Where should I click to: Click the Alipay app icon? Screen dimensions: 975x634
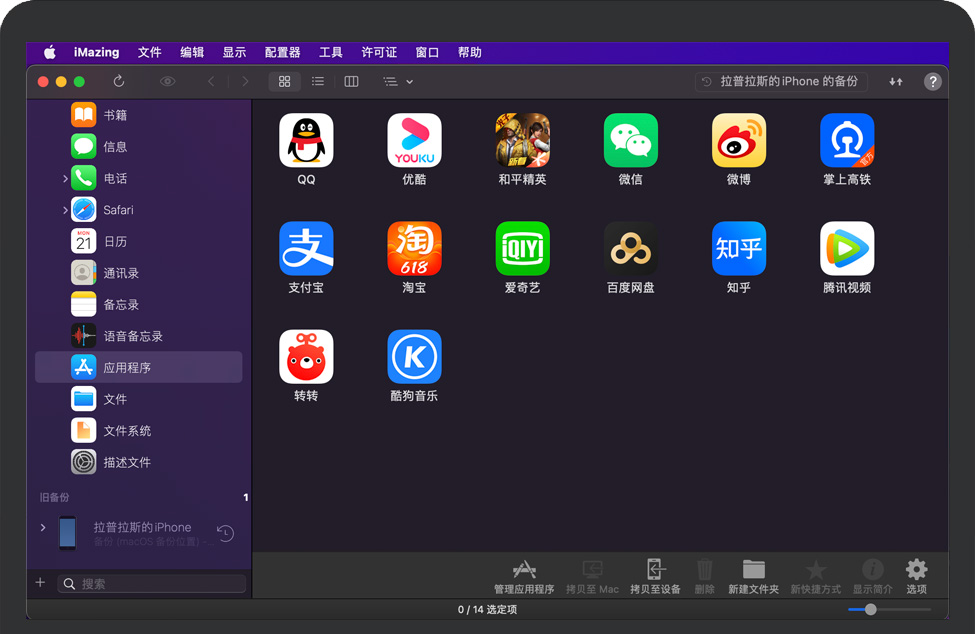pyautogui.click(x=306, y=248)
